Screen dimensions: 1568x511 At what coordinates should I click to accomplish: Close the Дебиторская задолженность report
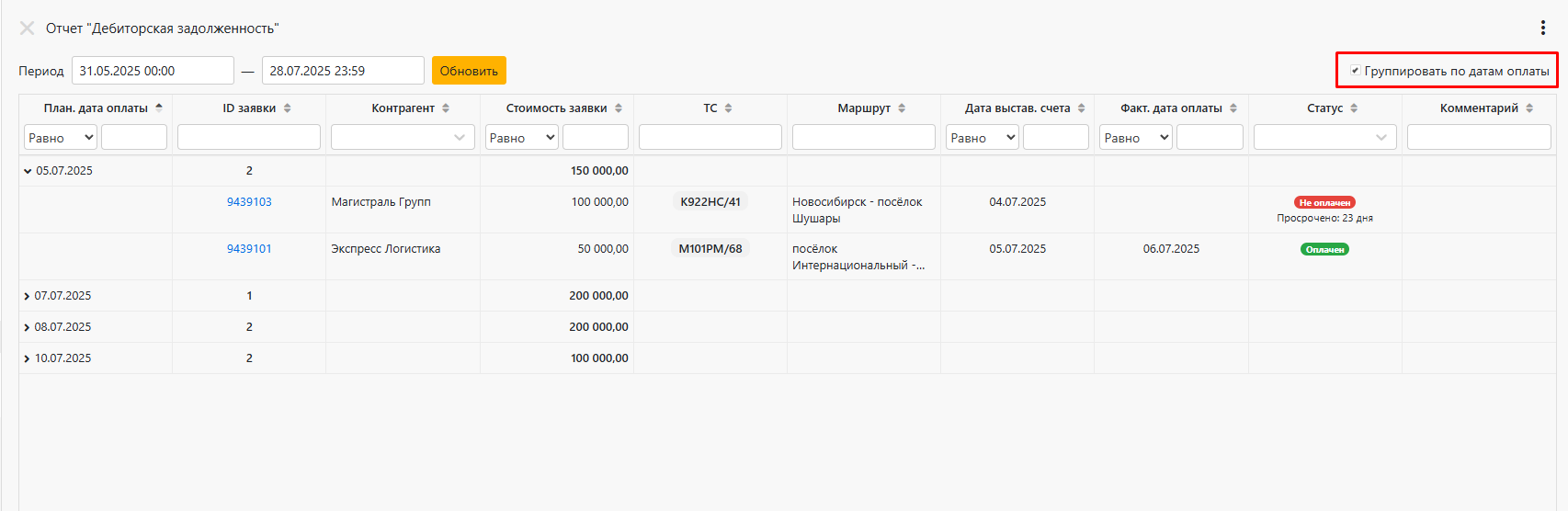27,28
